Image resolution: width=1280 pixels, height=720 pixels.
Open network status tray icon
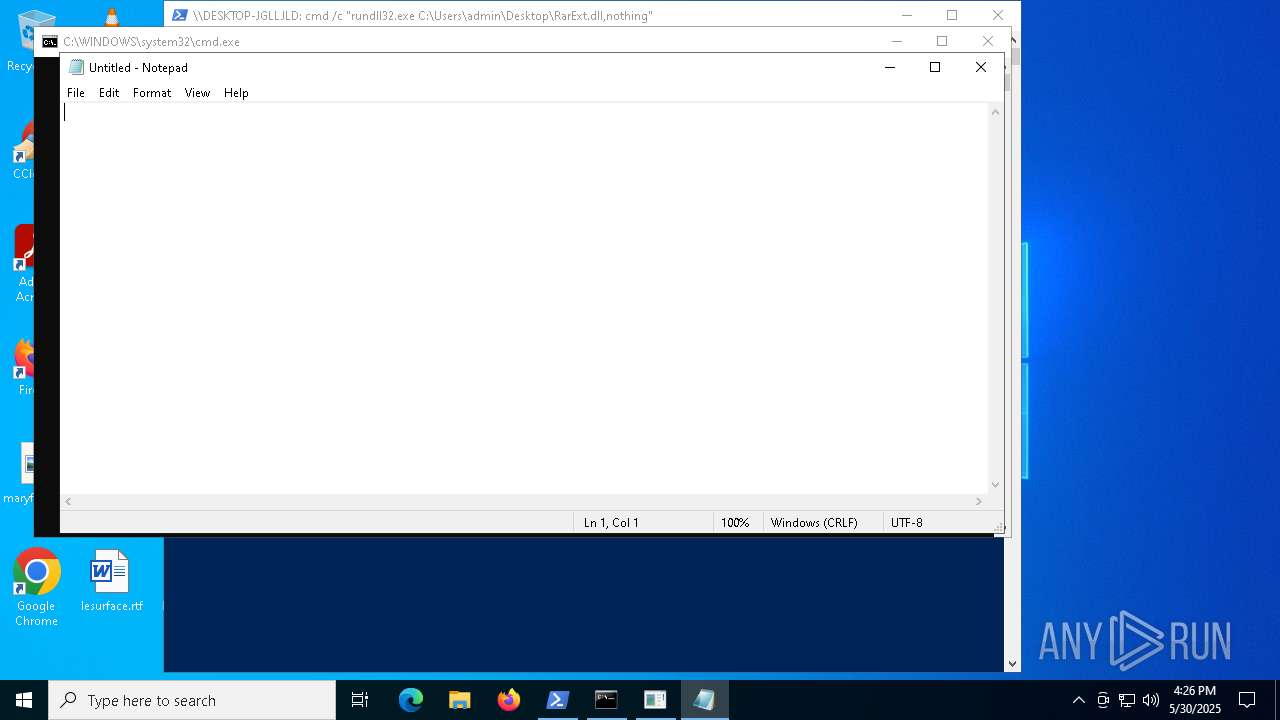1127,700
